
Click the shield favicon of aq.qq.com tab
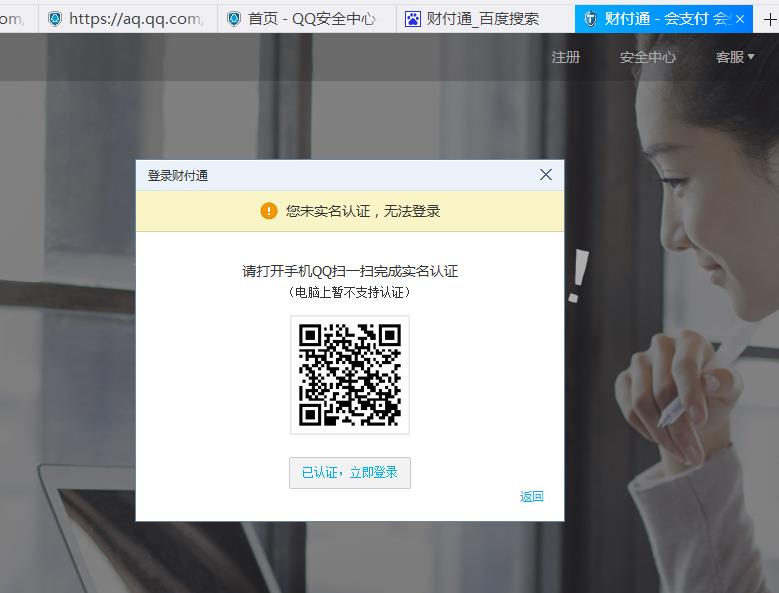coord(55,19)
